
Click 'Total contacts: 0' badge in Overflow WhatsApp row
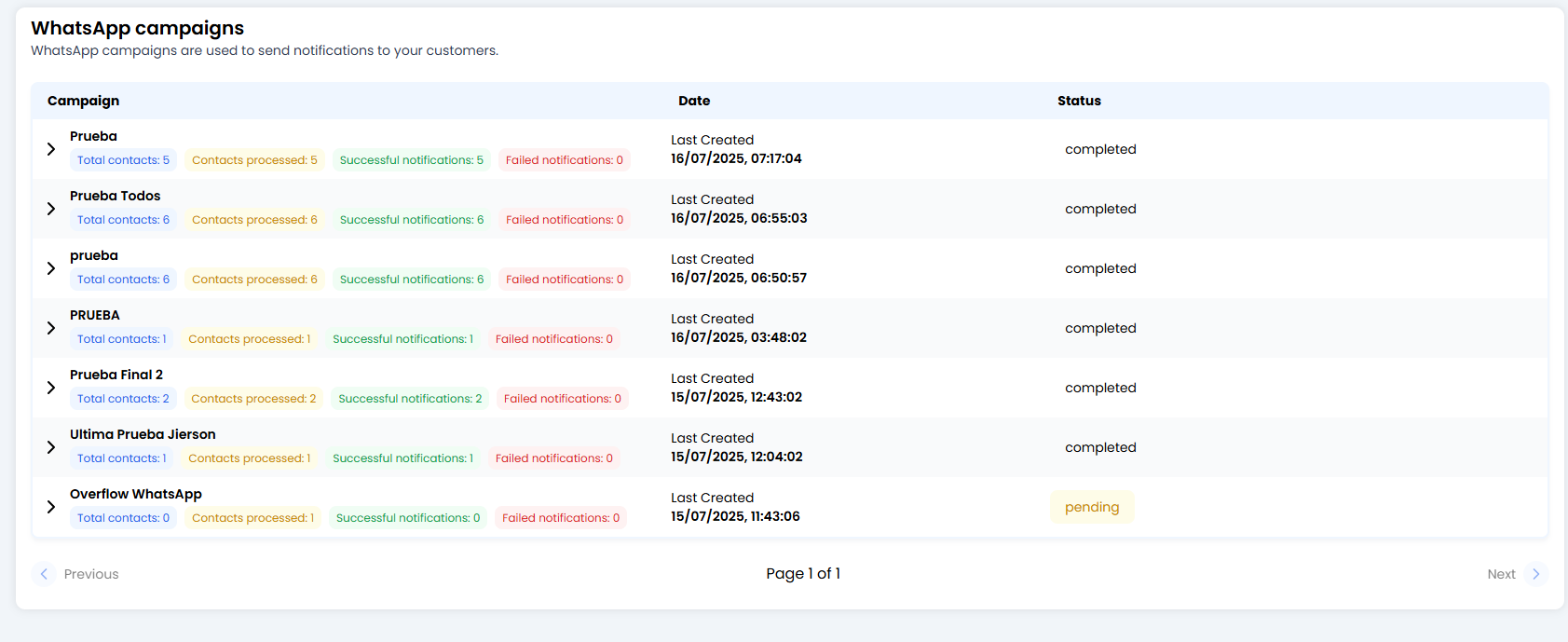coord(123,518)
